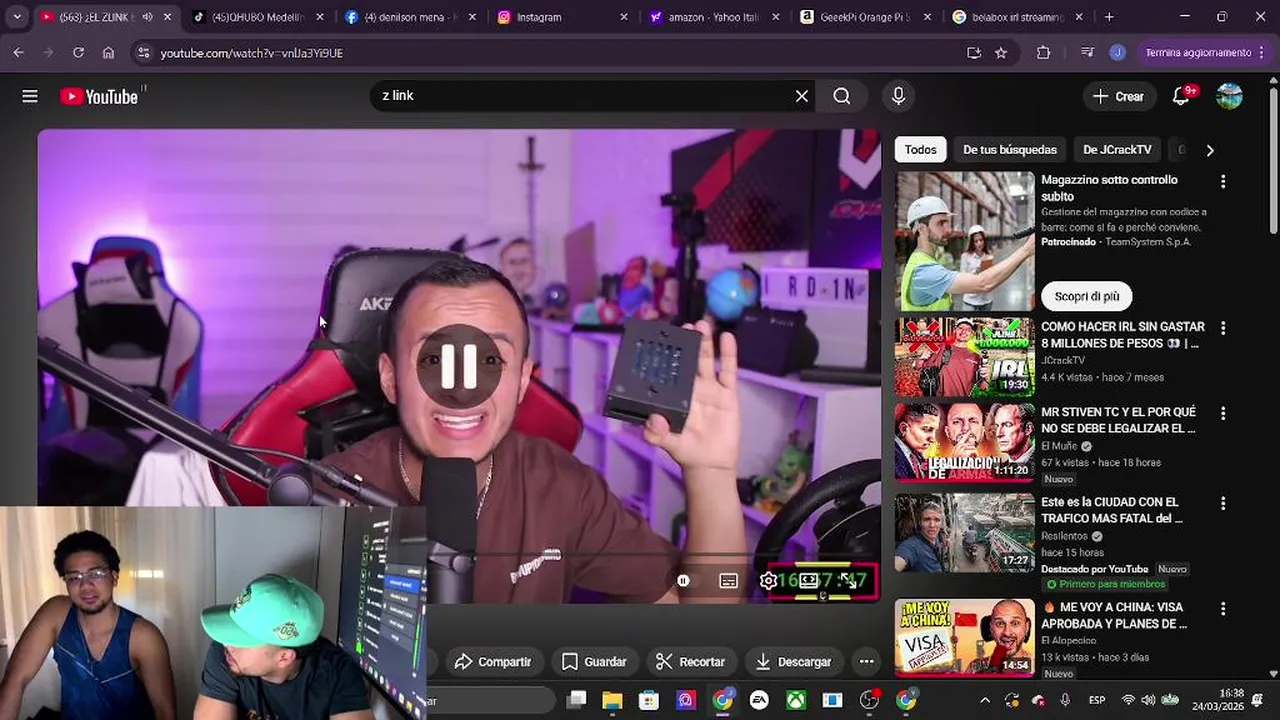Open the Chrome tab search dropdown
This screenshot has height=720, width=1280.
pyautogui.click(x=17, y=17)
